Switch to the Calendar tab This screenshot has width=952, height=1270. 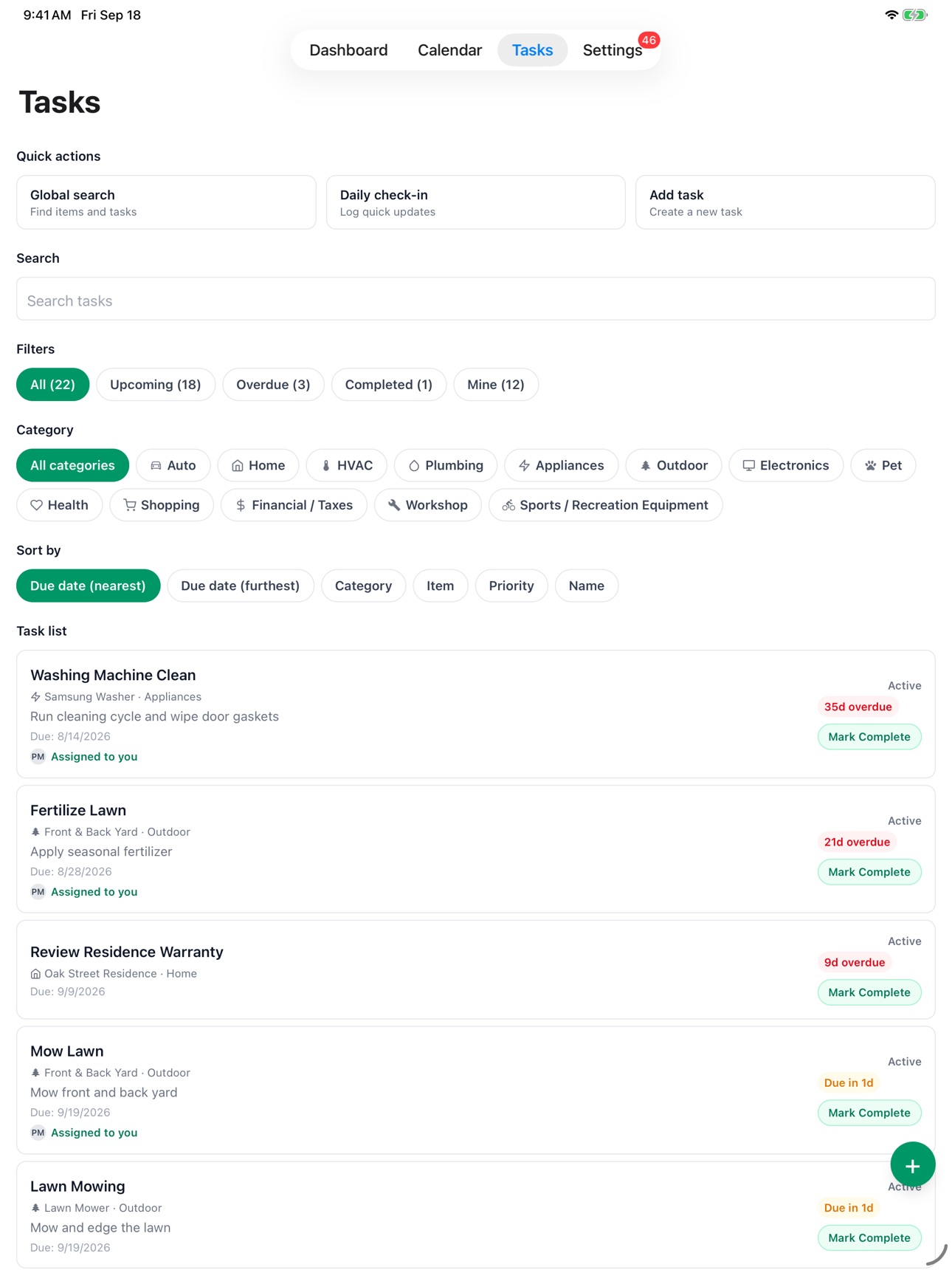click(449, 50)
